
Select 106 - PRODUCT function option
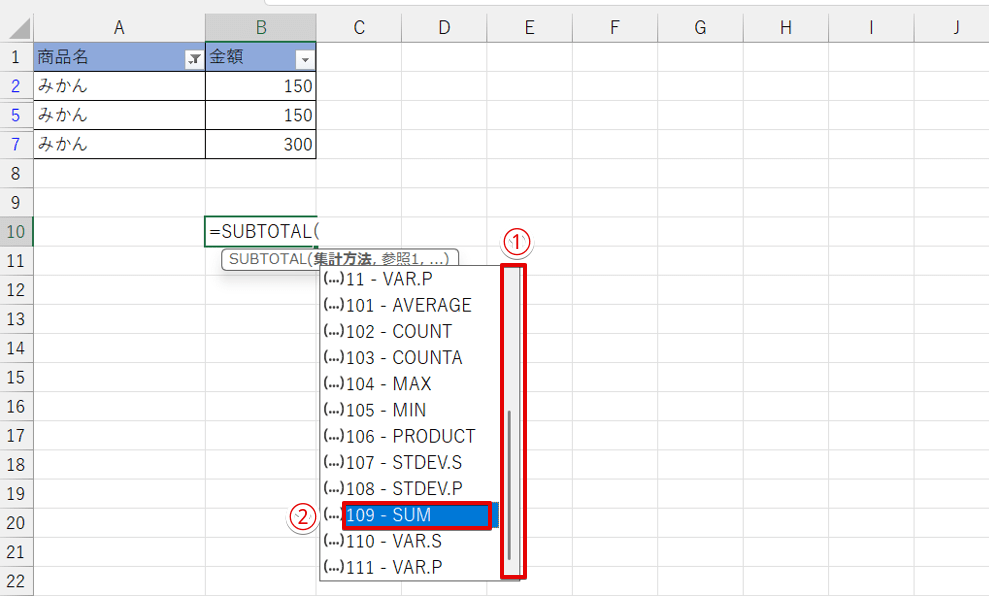point(410,436)
